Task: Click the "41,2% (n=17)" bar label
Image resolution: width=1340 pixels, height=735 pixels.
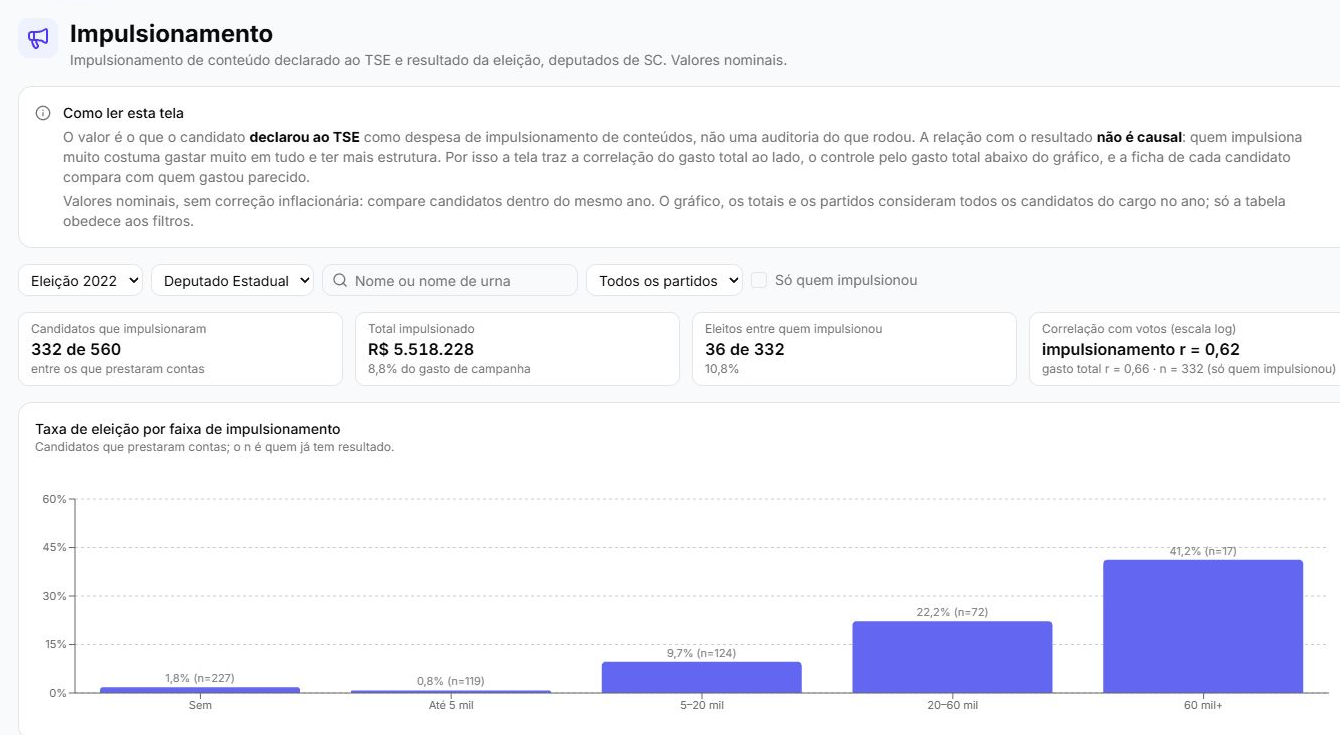Action: [x=1203, y=551]
